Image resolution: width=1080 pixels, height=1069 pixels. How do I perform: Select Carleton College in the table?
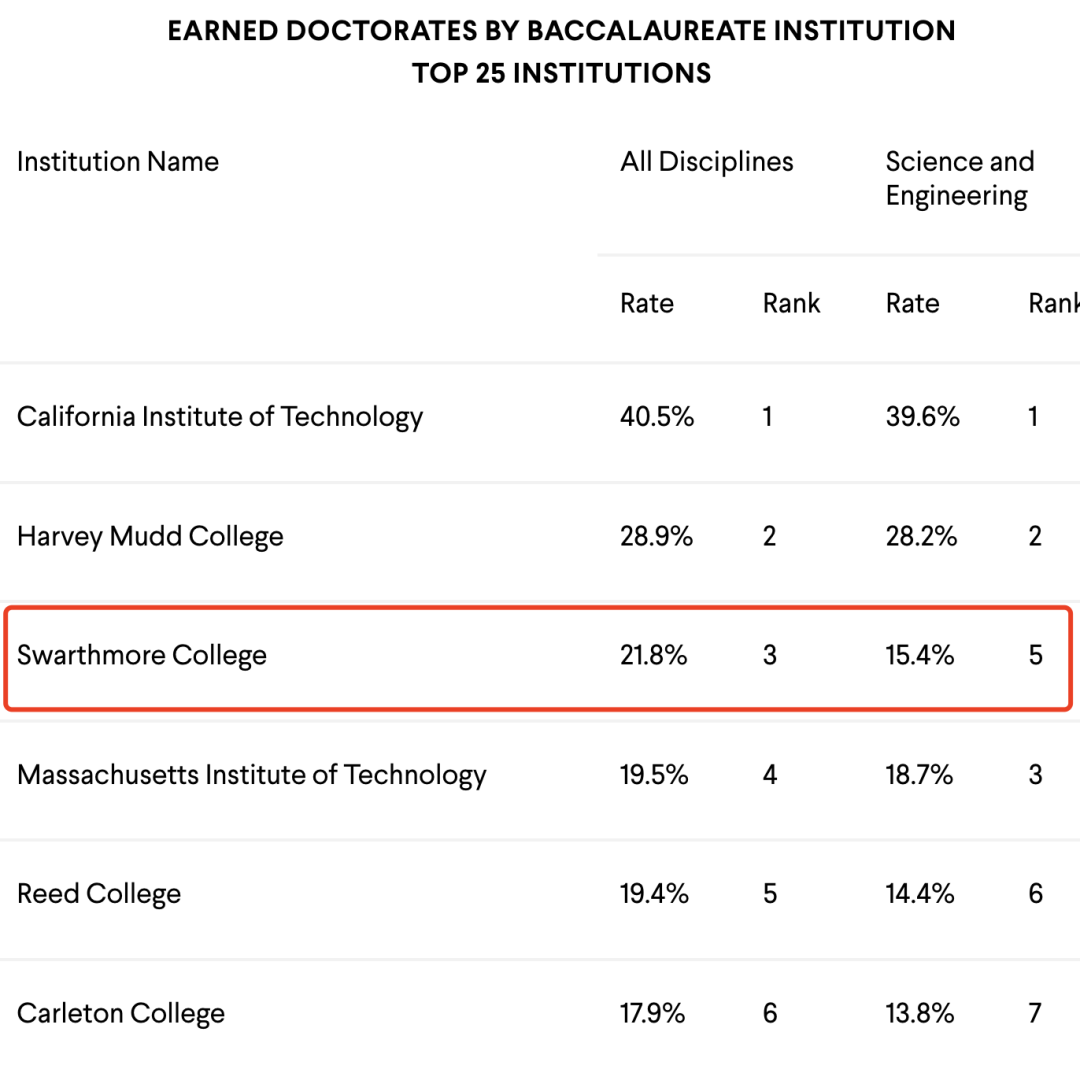pyautogui.click(x=121, y=1013)
